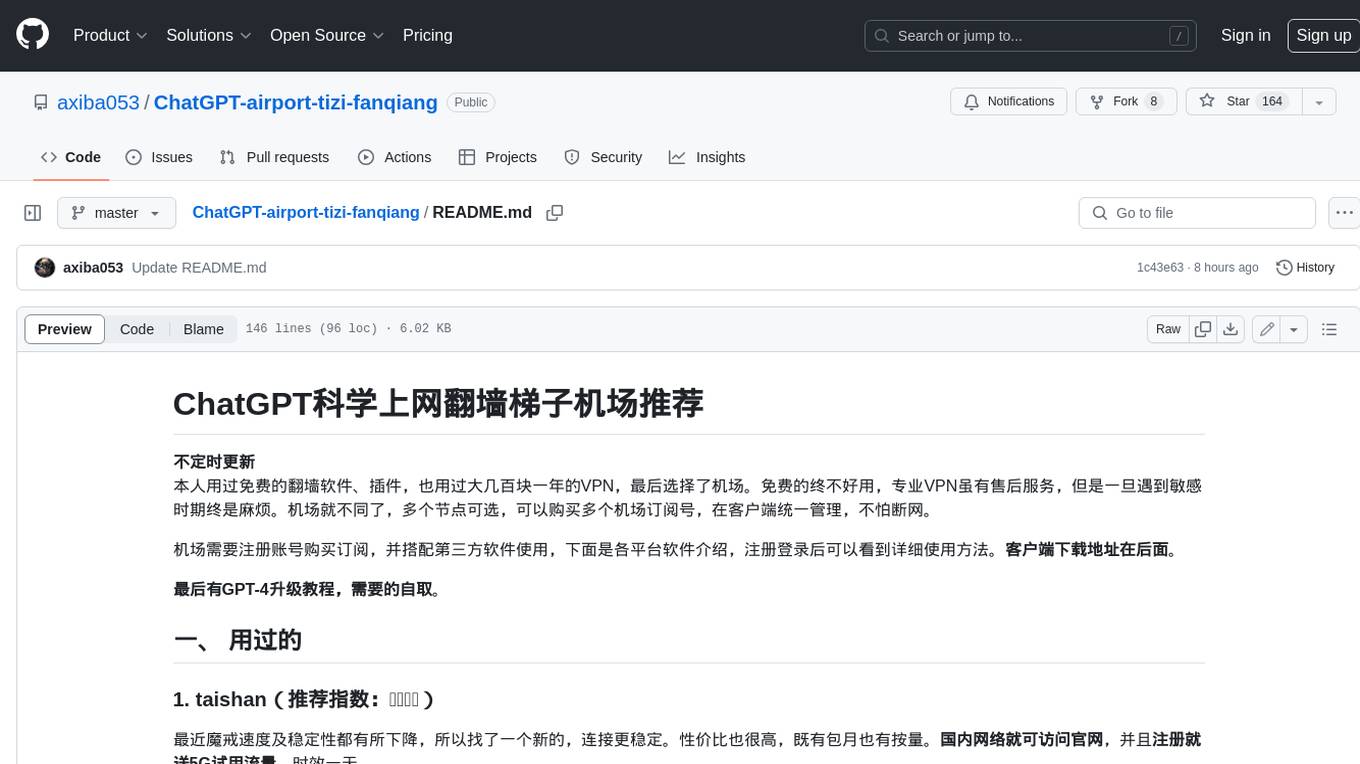Open the Raw file view
The image size is (1360, 764).
1168,329
